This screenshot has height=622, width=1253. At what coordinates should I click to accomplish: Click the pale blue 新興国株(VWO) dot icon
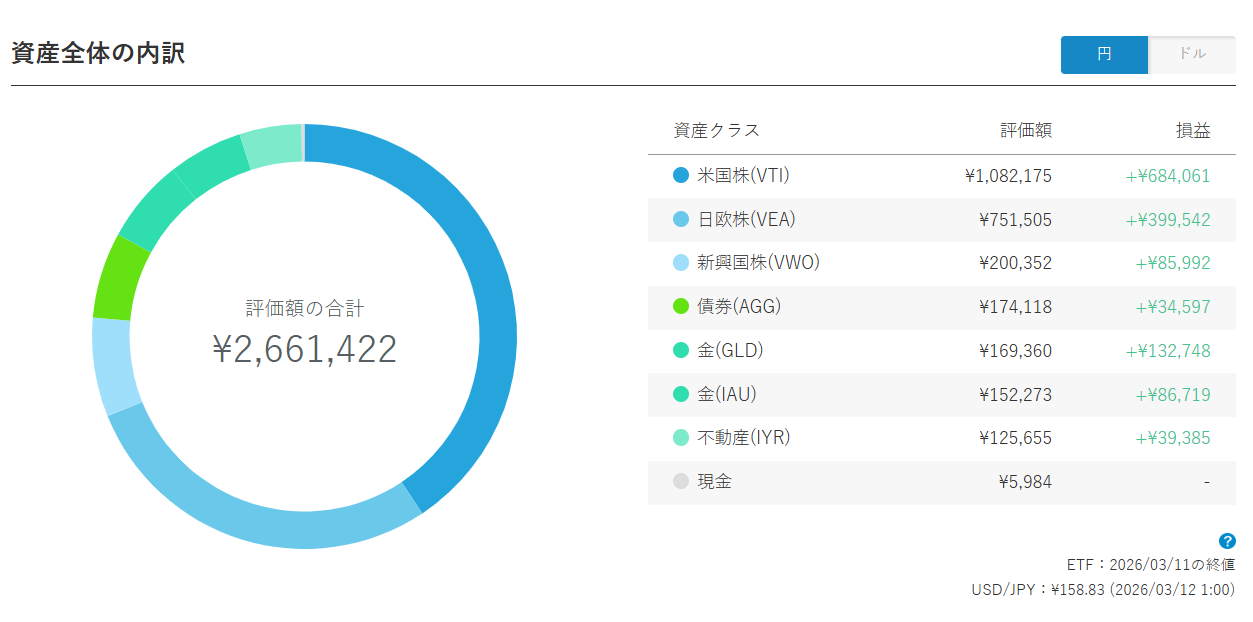pyautogui.click(x=682, y=263)
